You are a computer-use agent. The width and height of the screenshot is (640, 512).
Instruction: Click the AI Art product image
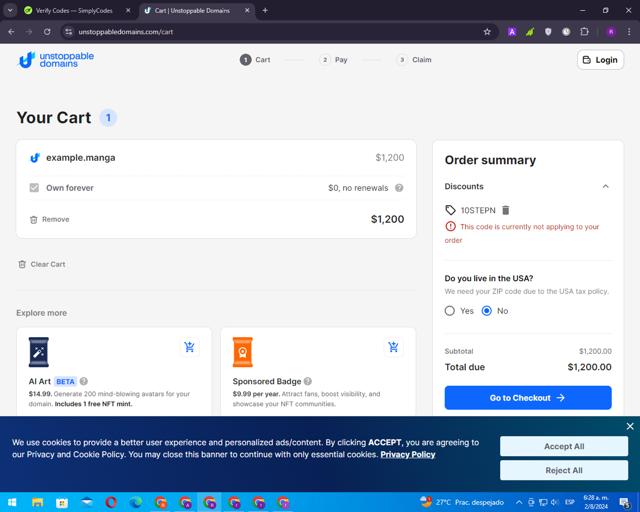(39, 352)
